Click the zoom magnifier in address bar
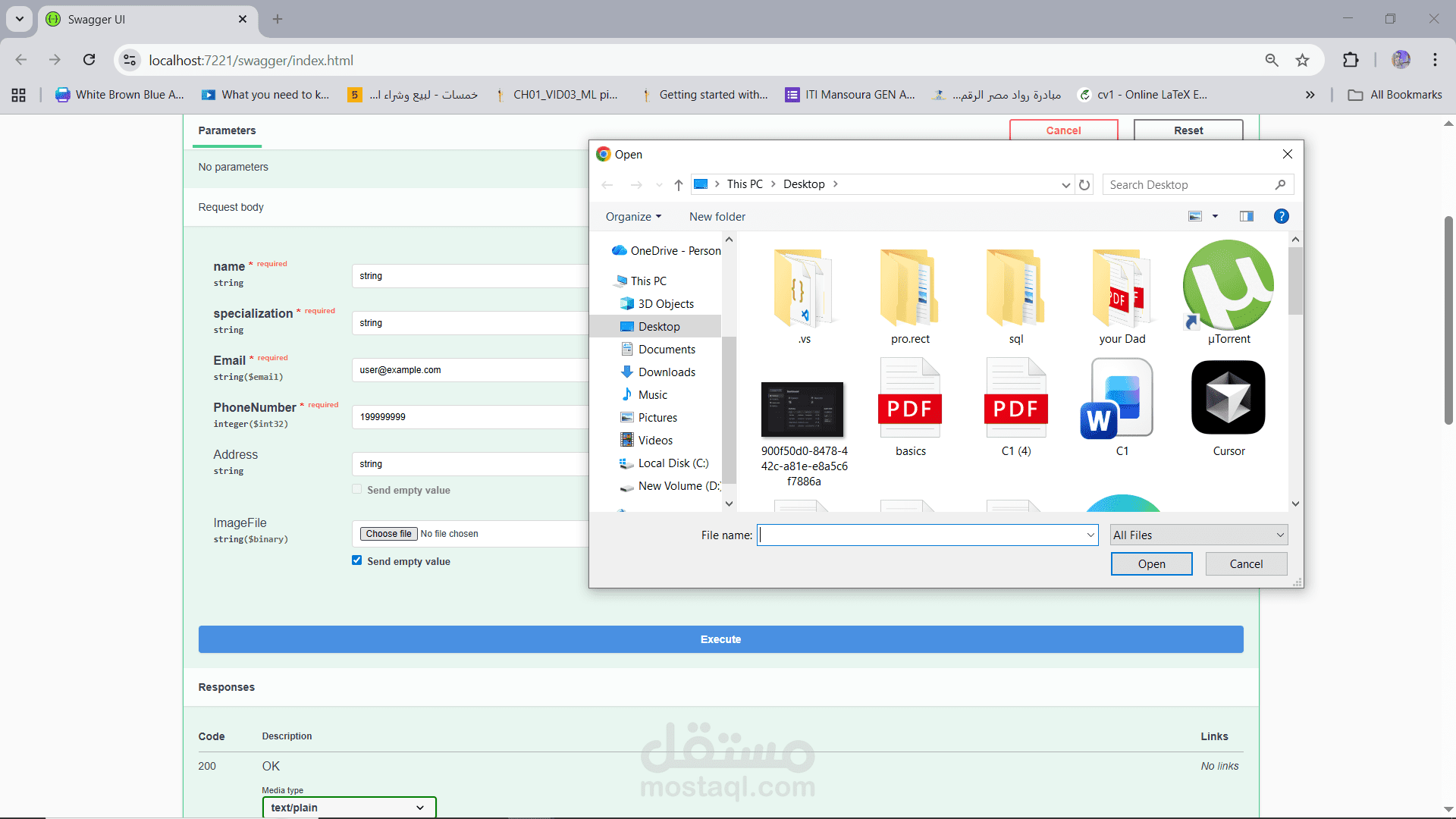This screenshot has width=1456, height=819. (x=1272, y=60)
